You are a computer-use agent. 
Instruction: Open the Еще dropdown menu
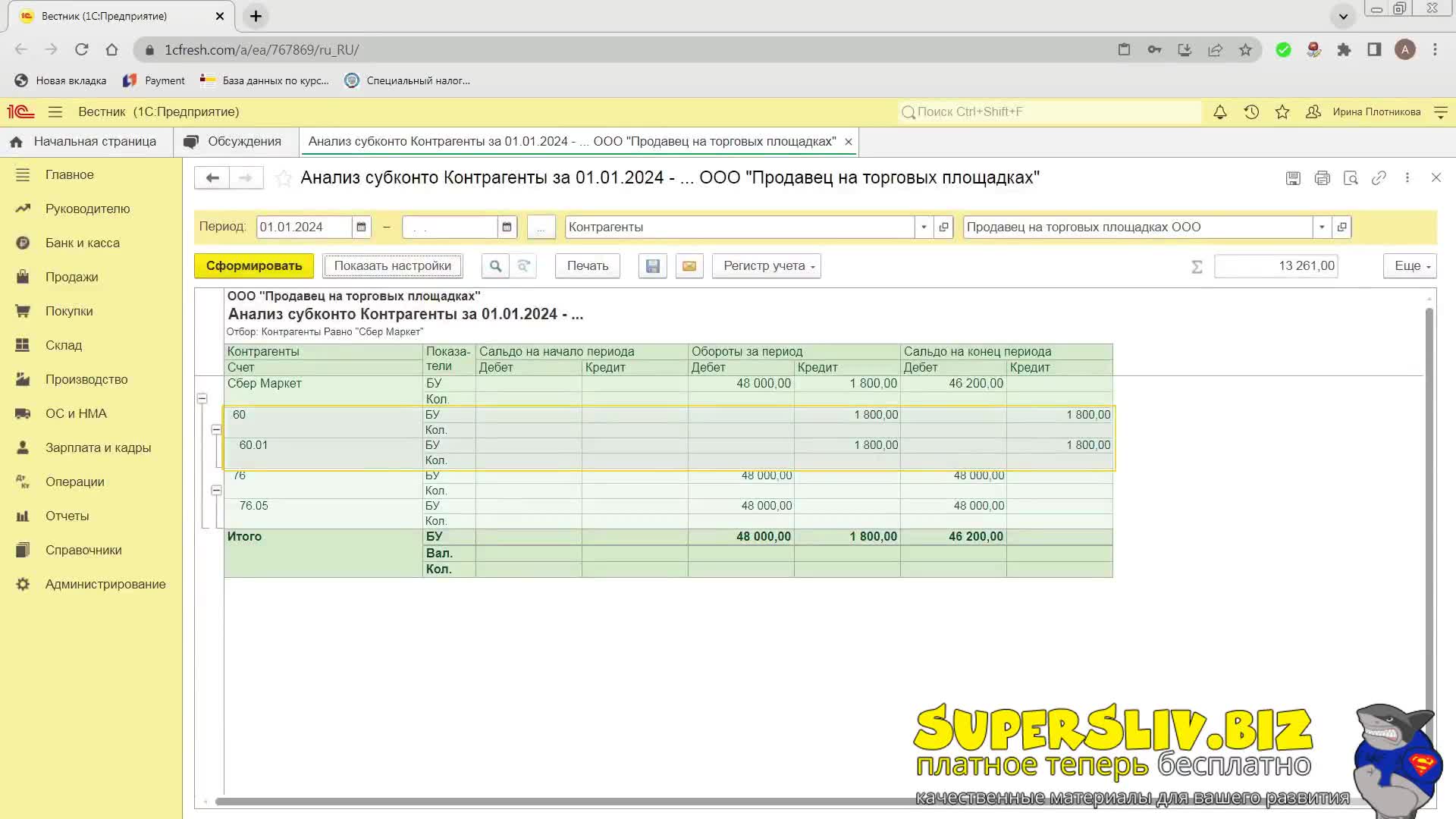tap(1410, 266)
